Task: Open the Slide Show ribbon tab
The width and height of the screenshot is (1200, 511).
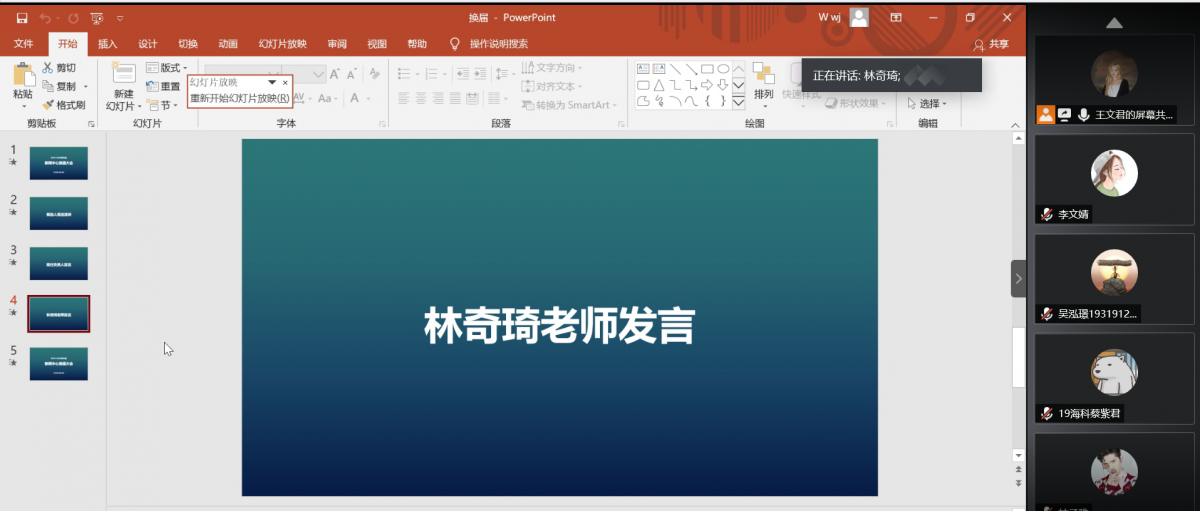Action: tap(282, 44)
